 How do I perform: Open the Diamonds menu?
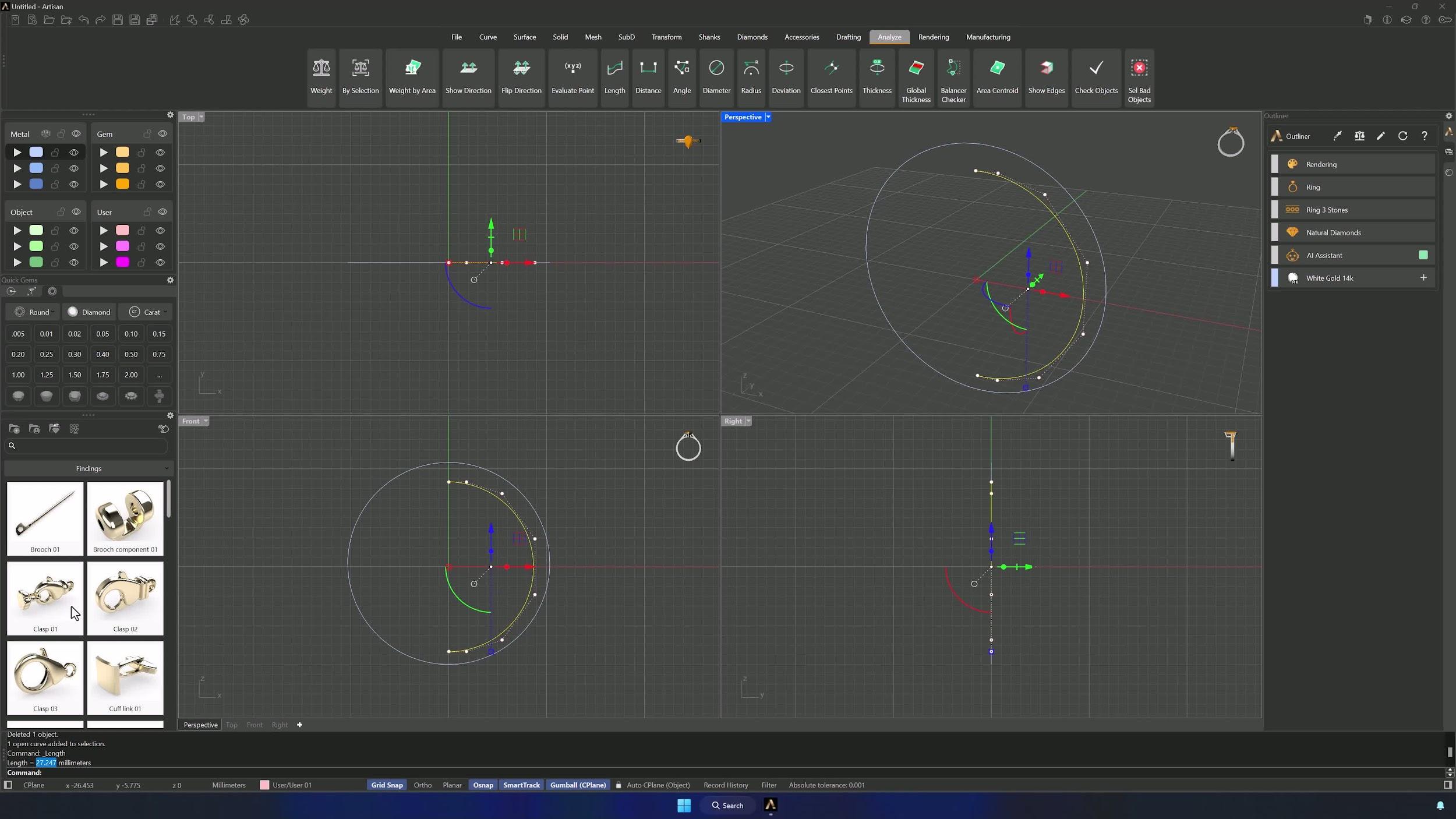coord(752,37)
